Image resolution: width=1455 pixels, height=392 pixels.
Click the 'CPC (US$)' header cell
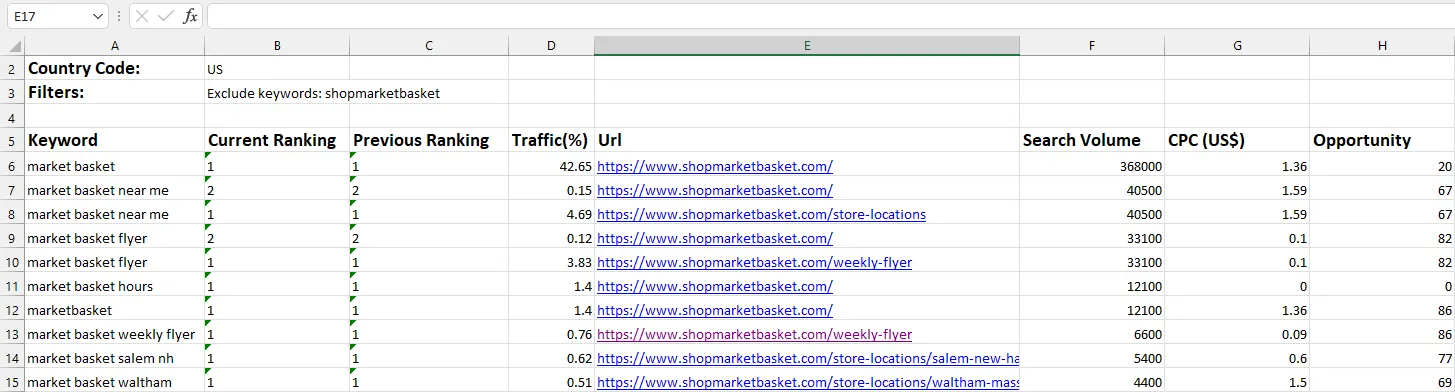tap(1237, 140)
